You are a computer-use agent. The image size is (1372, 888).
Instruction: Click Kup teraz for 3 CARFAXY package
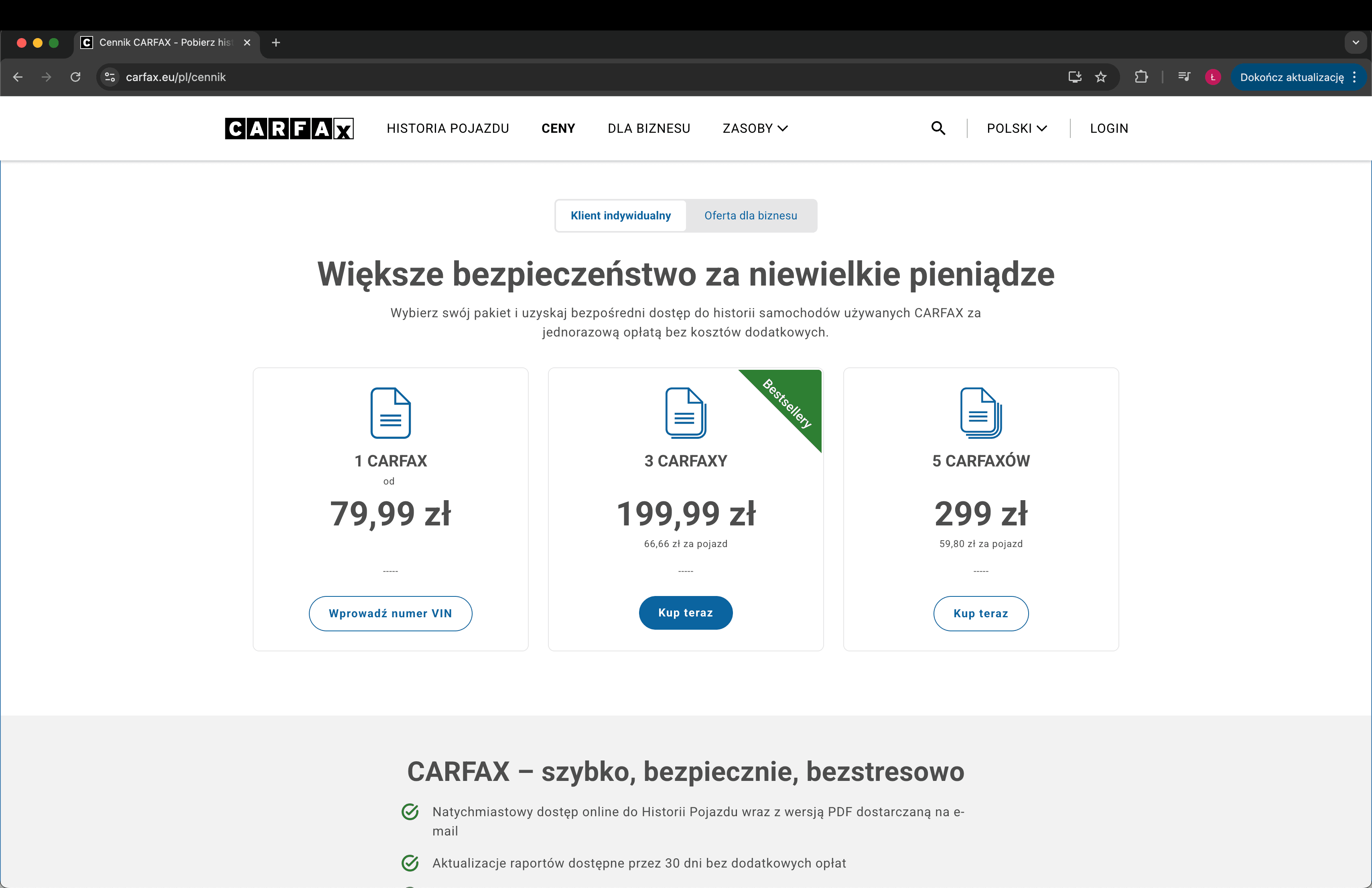point(686,612)
